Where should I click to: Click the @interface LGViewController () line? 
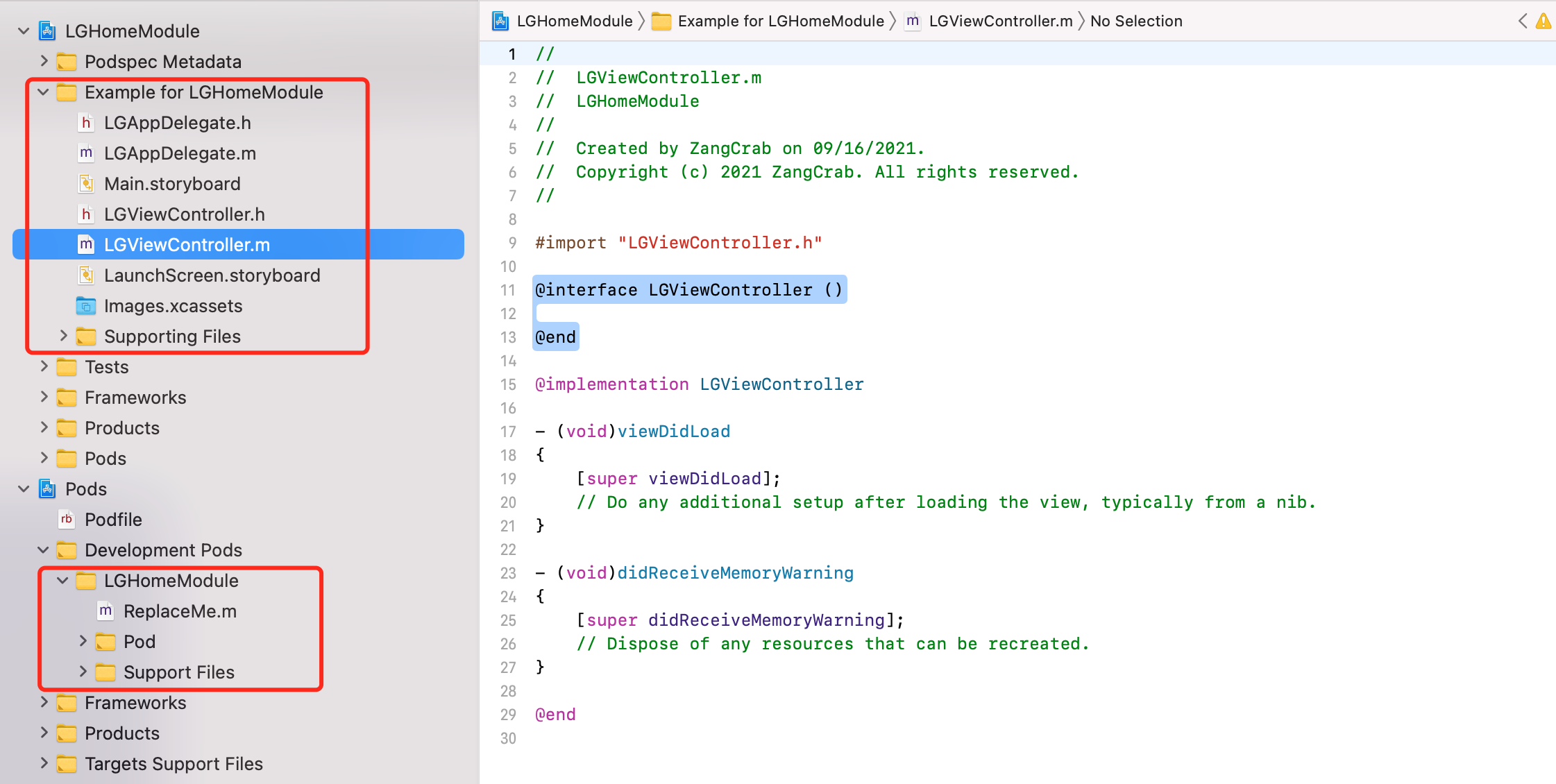point(689,290)
